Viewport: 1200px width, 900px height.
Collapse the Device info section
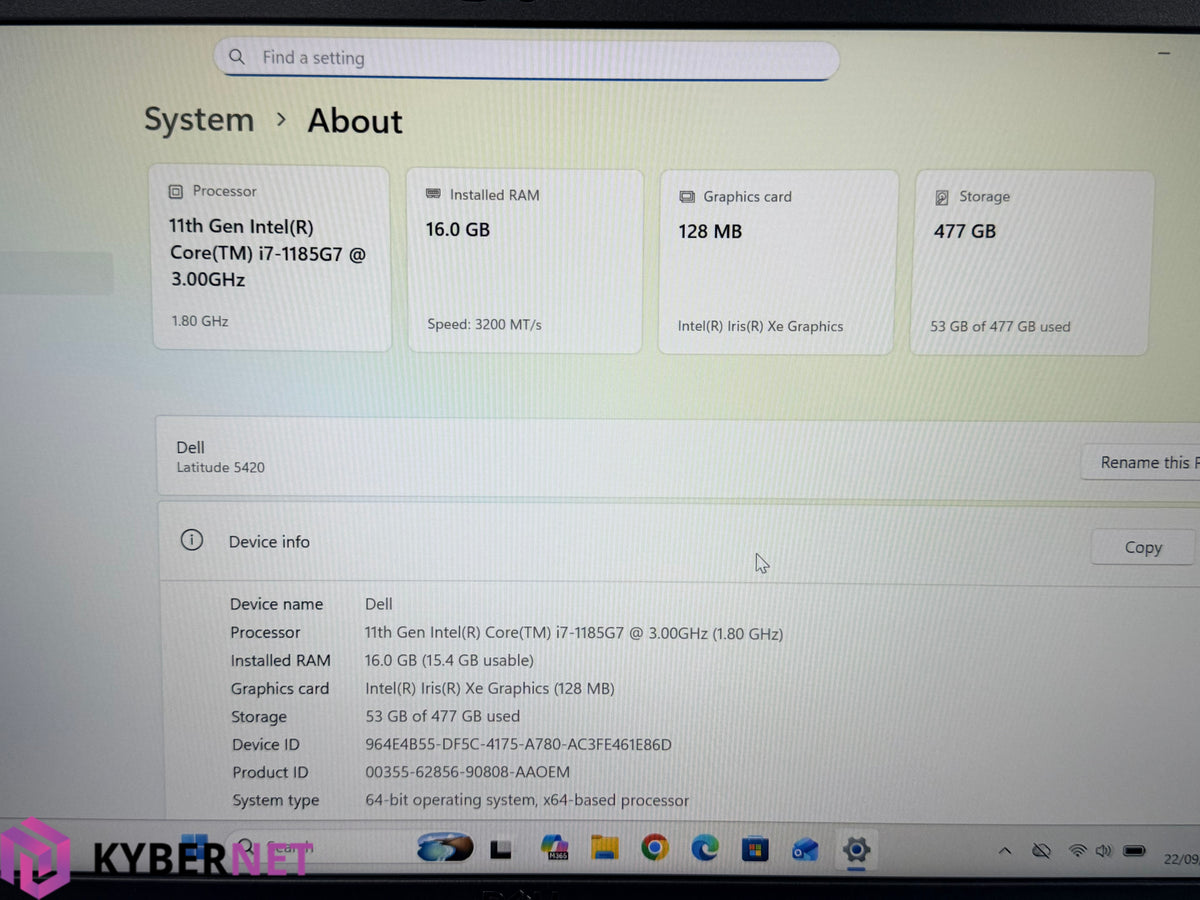680,542
